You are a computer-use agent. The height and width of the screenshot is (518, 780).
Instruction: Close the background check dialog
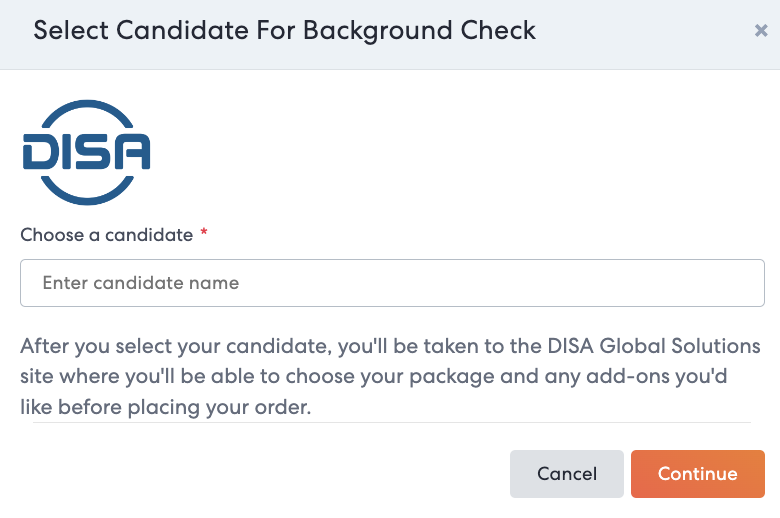(x=760, y=31)
